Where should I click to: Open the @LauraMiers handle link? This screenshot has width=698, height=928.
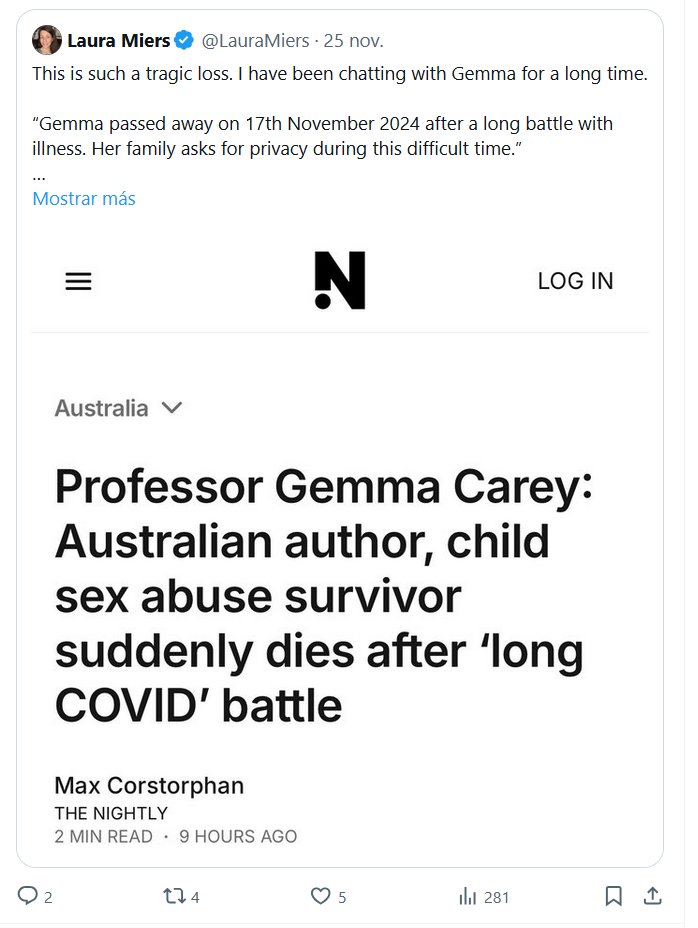[256, 41]
